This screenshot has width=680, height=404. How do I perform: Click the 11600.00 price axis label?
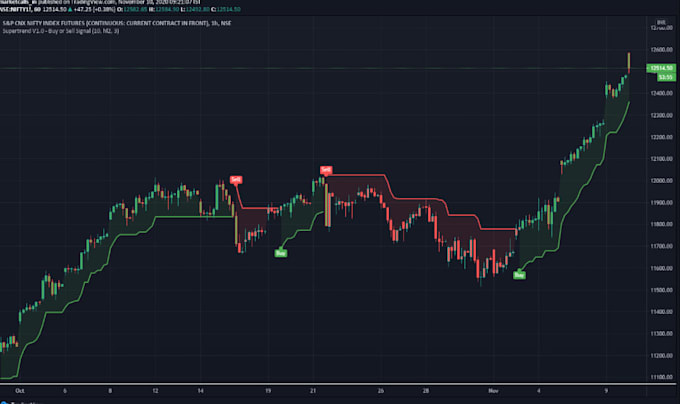coord(661,268)
